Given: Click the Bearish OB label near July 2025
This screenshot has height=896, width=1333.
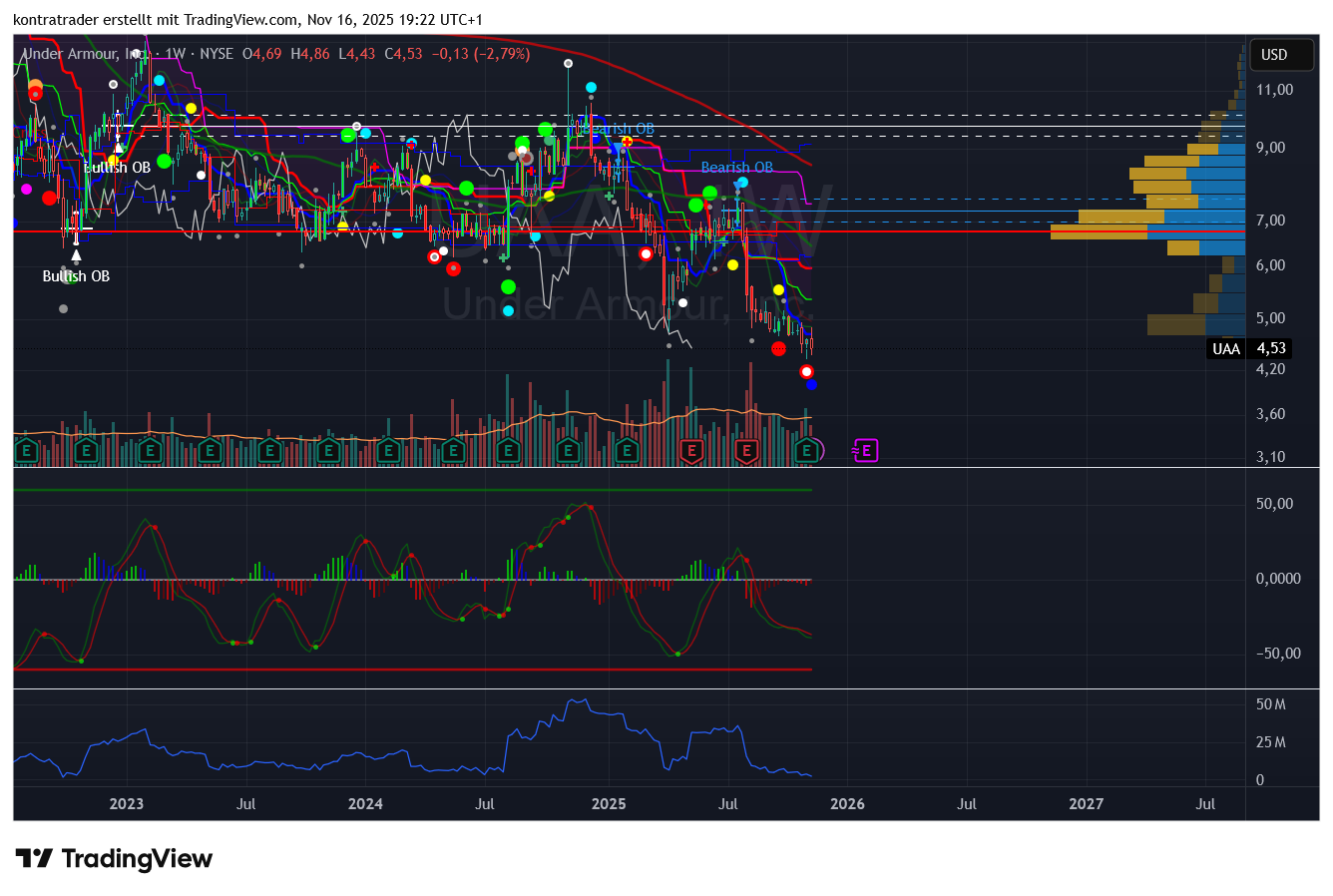Looking at the screenshot, I should (x=736, y=168).
